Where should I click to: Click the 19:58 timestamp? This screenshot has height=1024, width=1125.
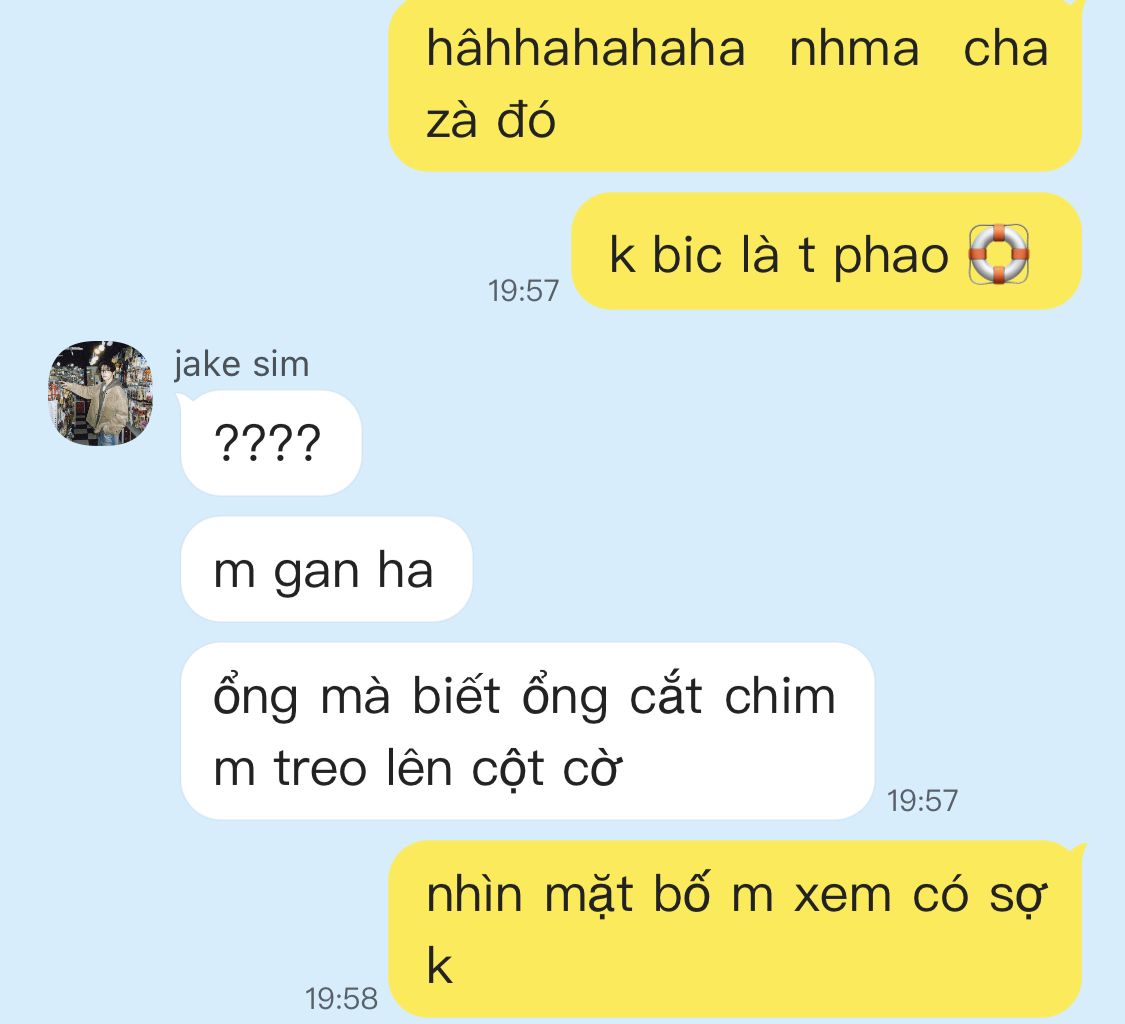tap(342, 998)
